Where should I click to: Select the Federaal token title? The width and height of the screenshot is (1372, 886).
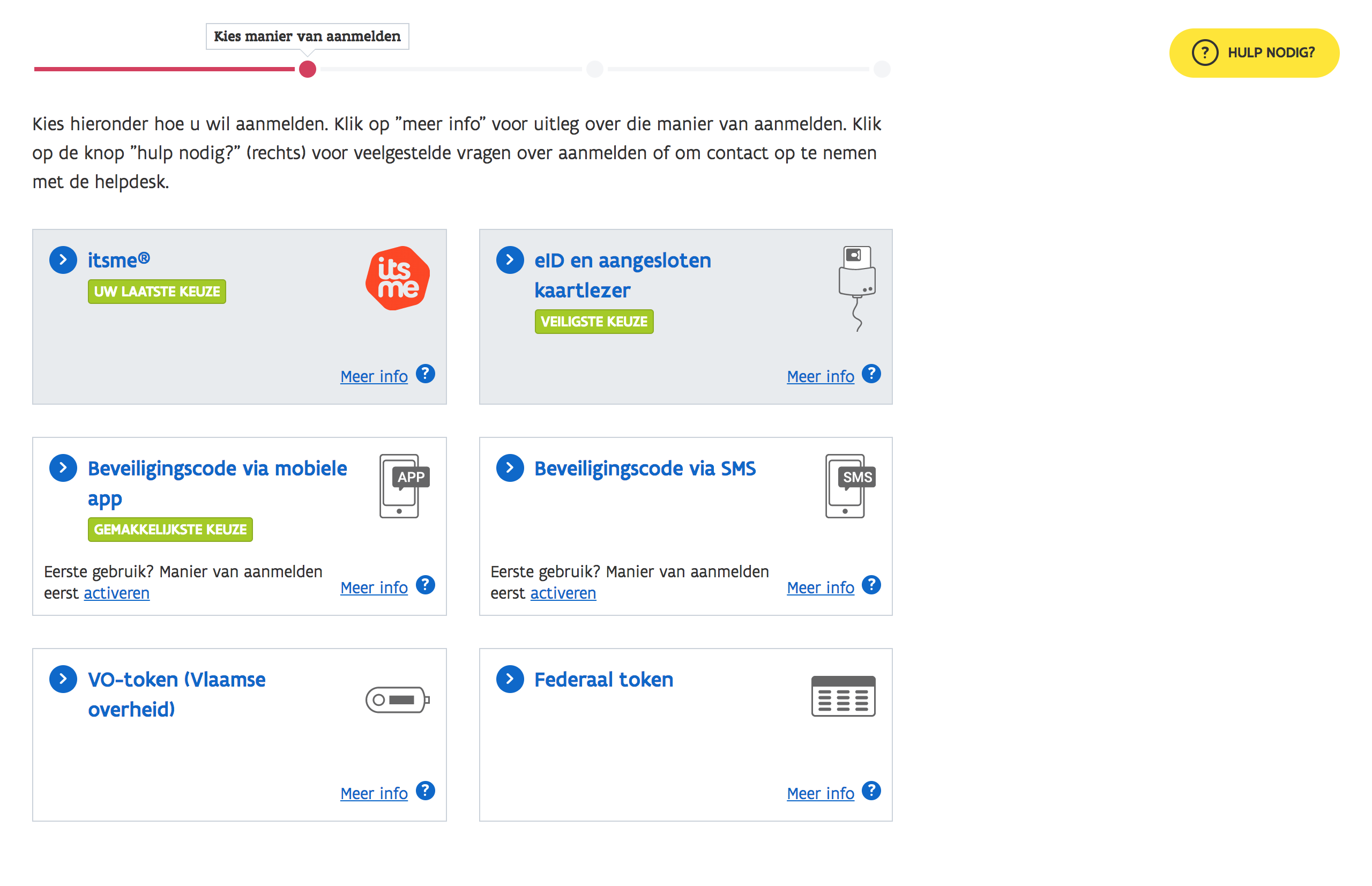pyautogui.click(x=603, y=680)
